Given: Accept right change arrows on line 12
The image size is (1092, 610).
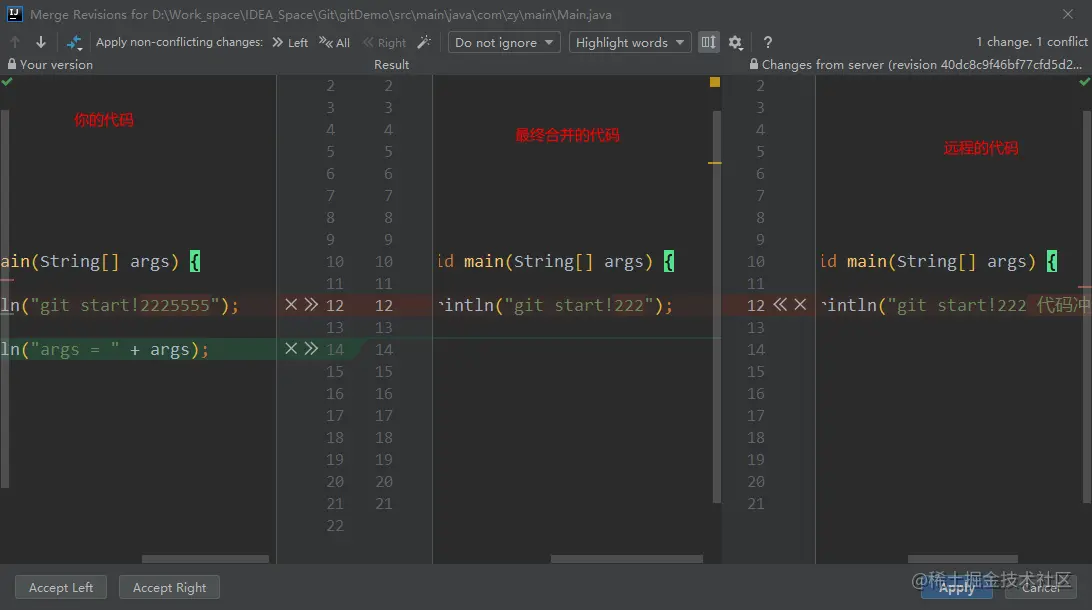Looking at the screenshot, I should click(x=780, y=304).
